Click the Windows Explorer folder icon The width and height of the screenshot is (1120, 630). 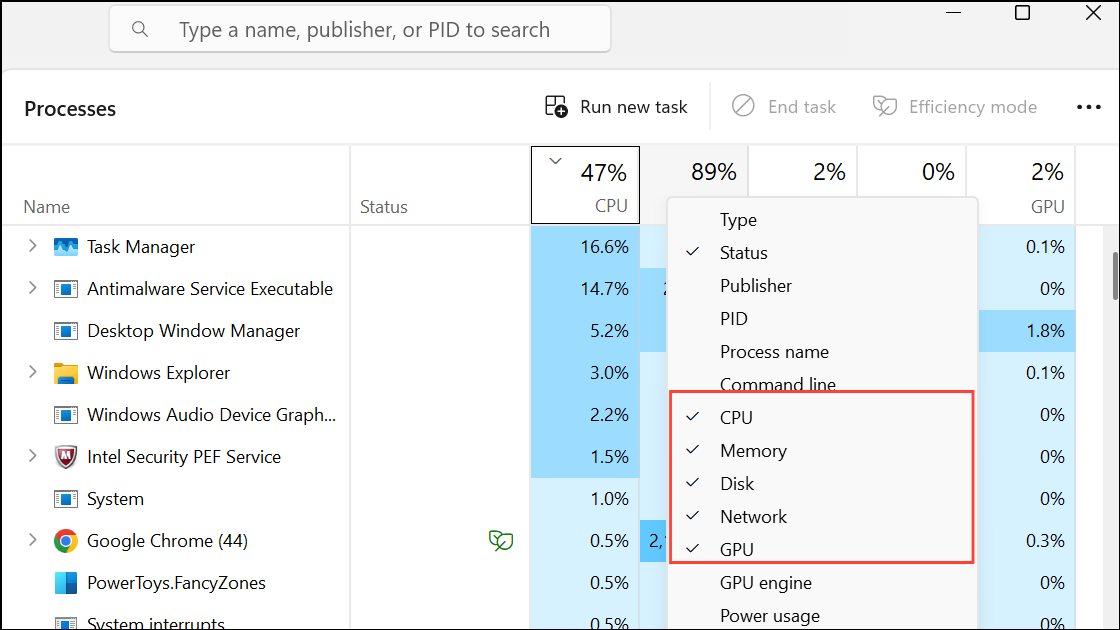click(x=65, y=373)
